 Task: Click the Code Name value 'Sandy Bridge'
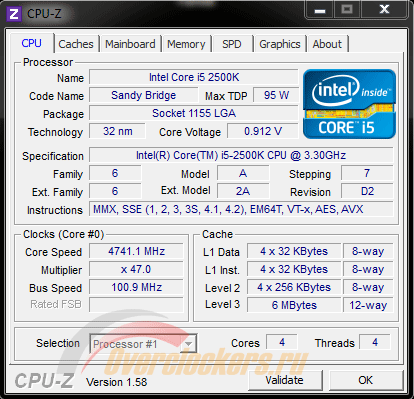pos(144,95)
